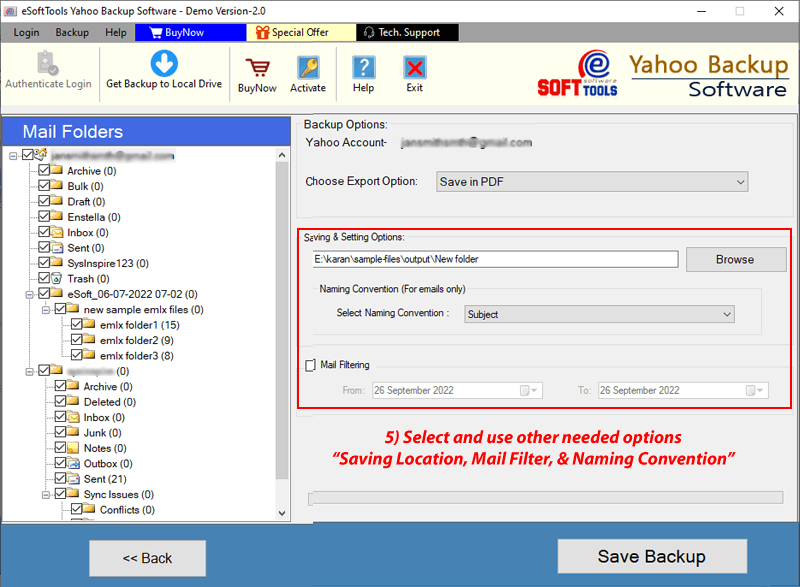Screen dimensions: 800x587
Task: Click the Get Backup to Local Drive icon
Action: tap(164, 65)
